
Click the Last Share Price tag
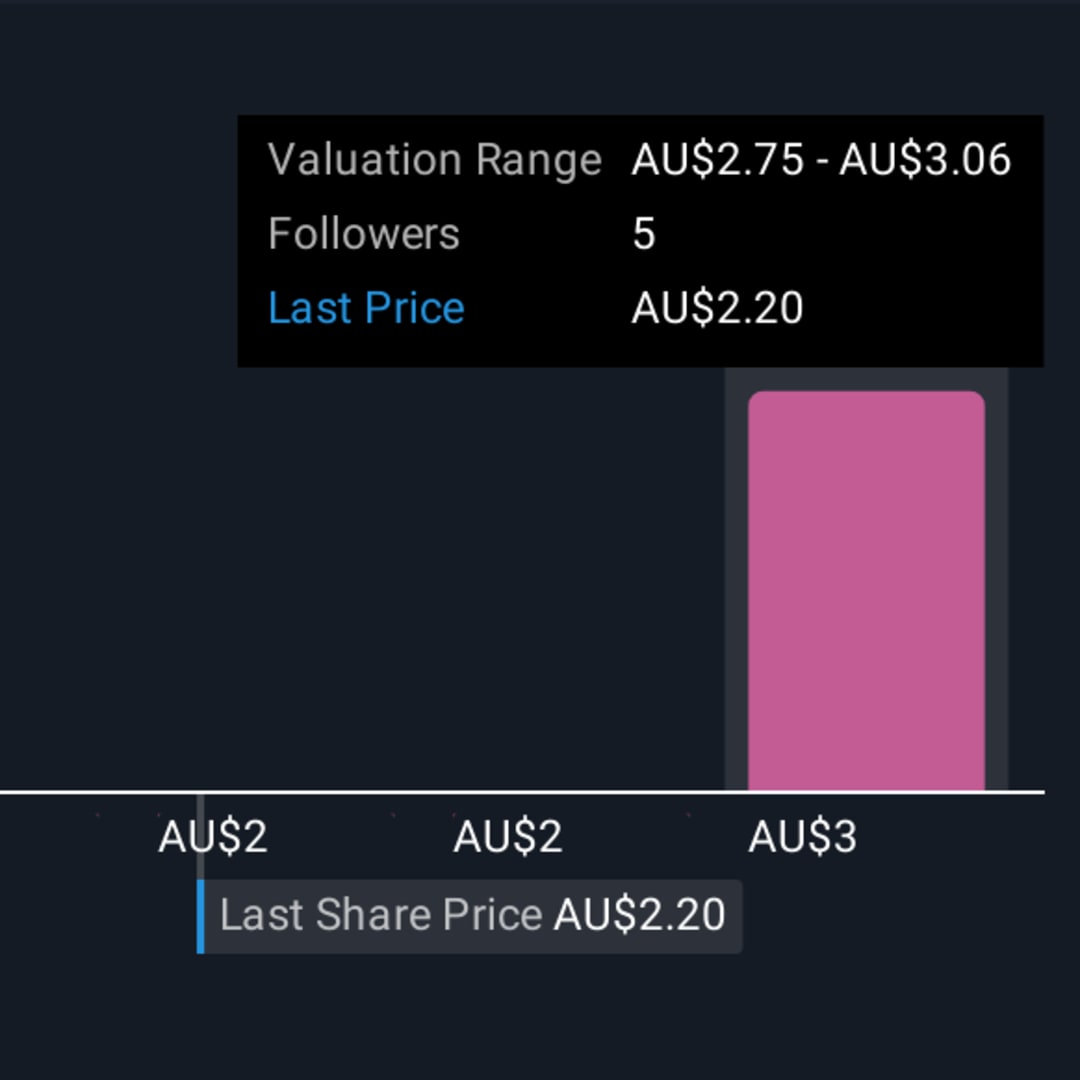click(470, 916)
